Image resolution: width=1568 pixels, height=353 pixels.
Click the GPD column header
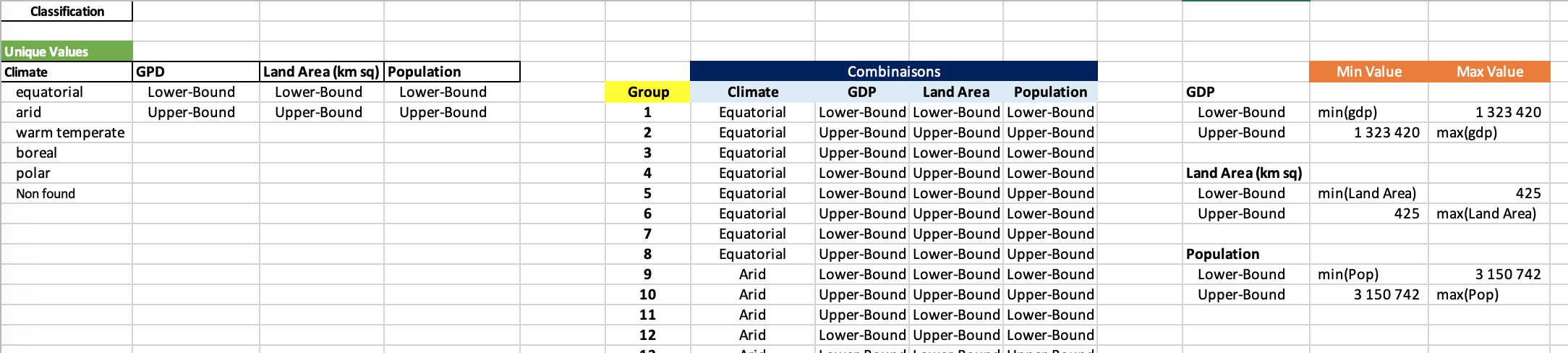coord(195,72)
